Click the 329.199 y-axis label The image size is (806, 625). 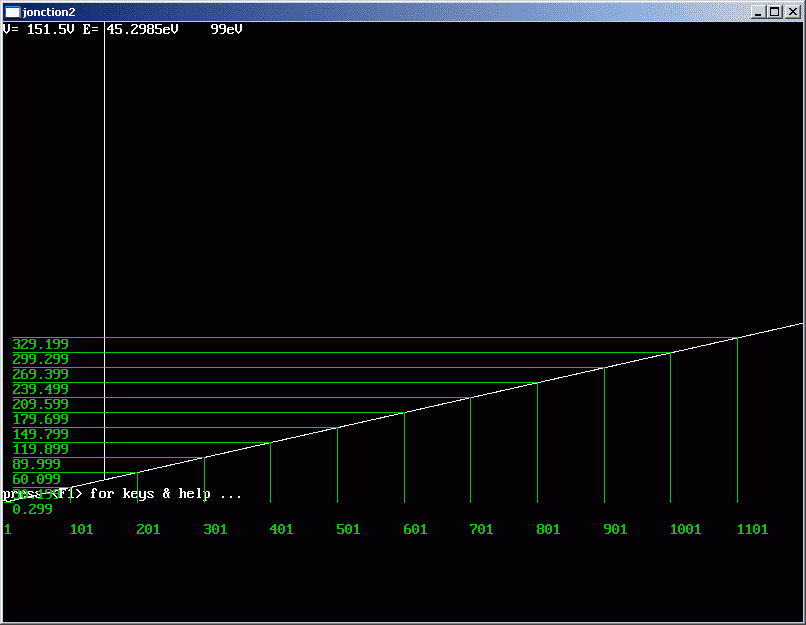(41, 344)
